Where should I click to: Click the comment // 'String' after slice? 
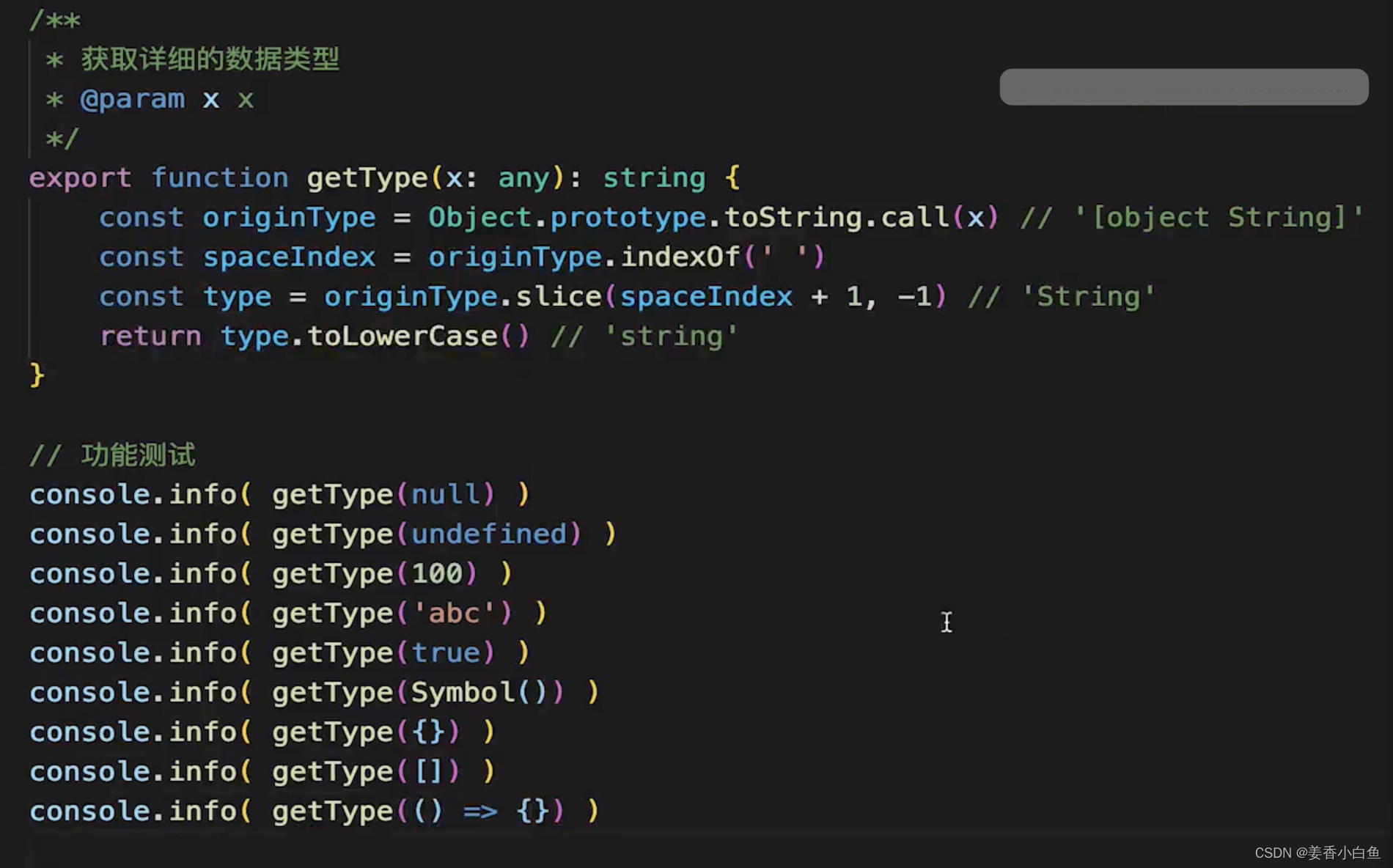tap(1062, 296)
